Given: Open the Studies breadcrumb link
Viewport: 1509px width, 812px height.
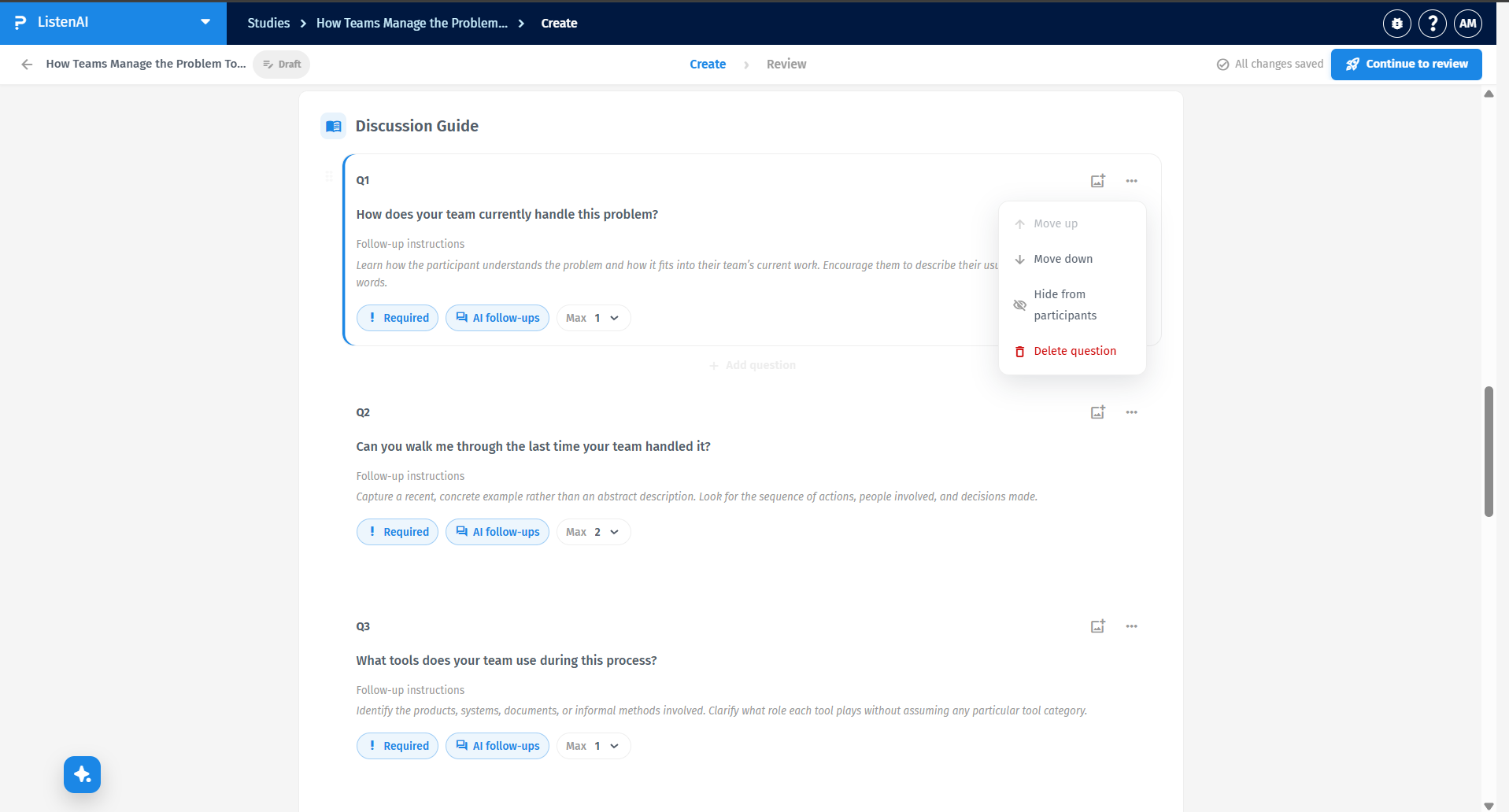Looking at the screenshot, I should [268, 24].
